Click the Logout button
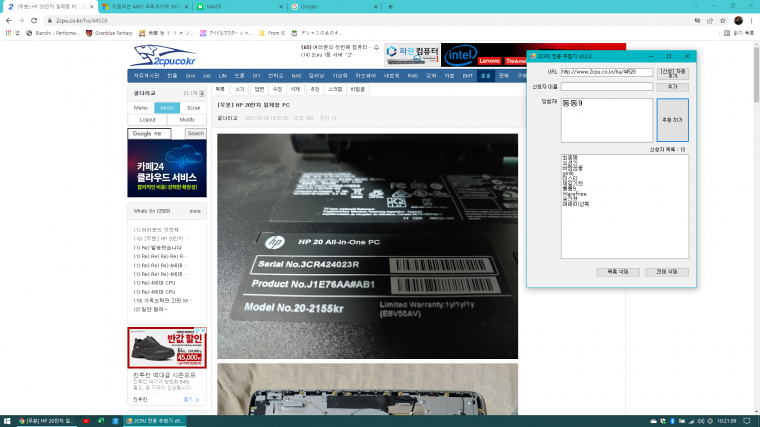 147,119
